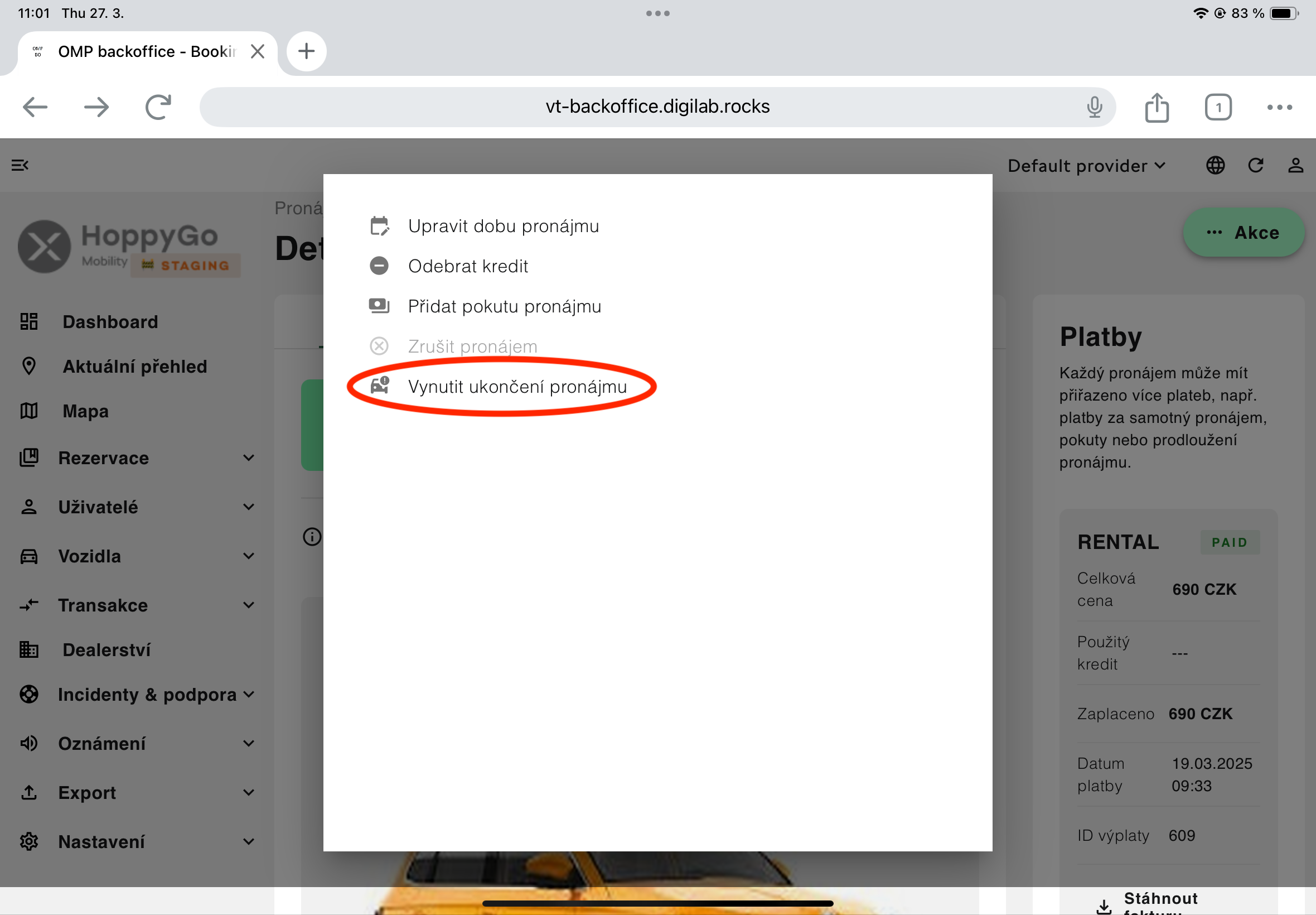Open new browser tab plus button
Image resolution: width=1316 pixels, height=915 pixels.
point(307,51)
